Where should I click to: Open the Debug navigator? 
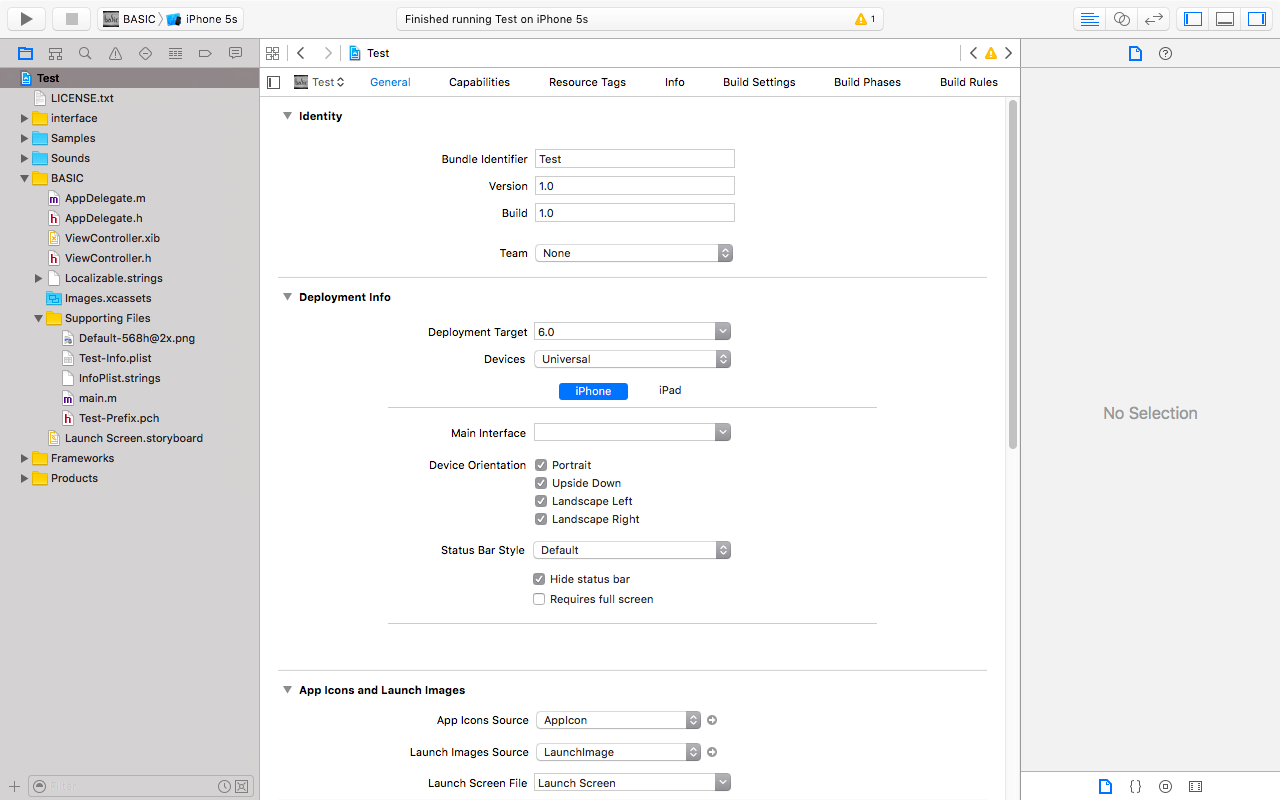176,53
